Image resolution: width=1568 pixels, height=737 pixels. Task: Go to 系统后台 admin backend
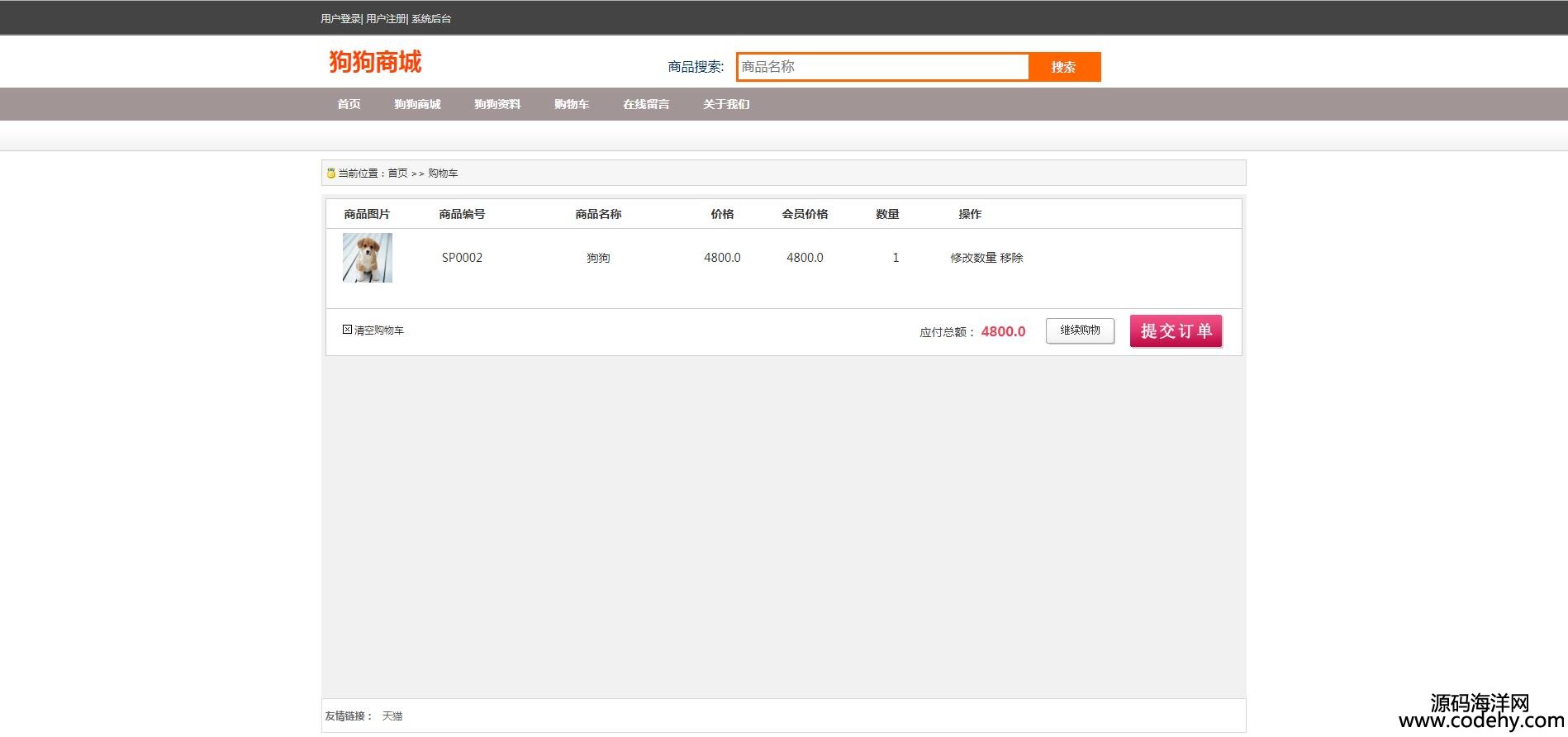(431, 19)
